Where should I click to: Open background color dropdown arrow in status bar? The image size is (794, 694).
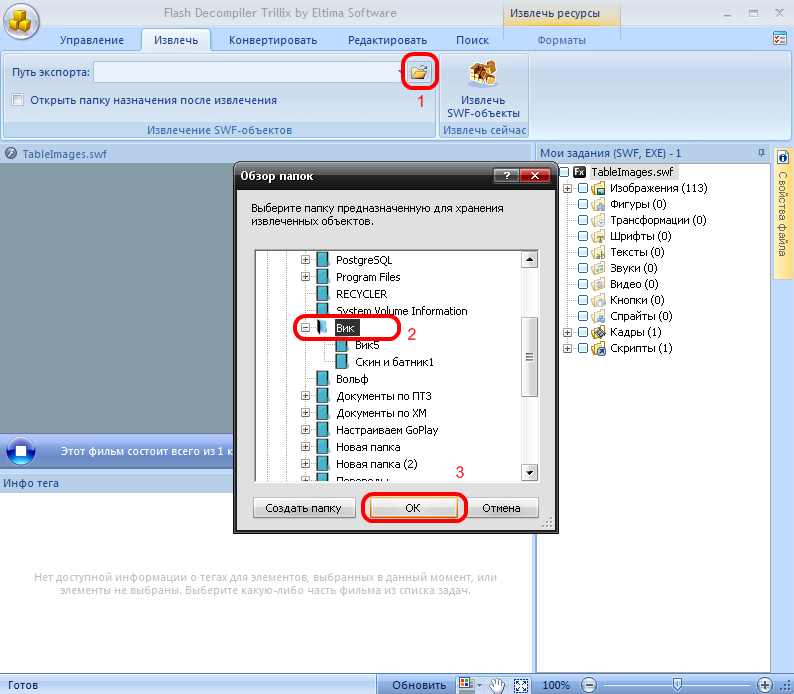coord(479,685)
